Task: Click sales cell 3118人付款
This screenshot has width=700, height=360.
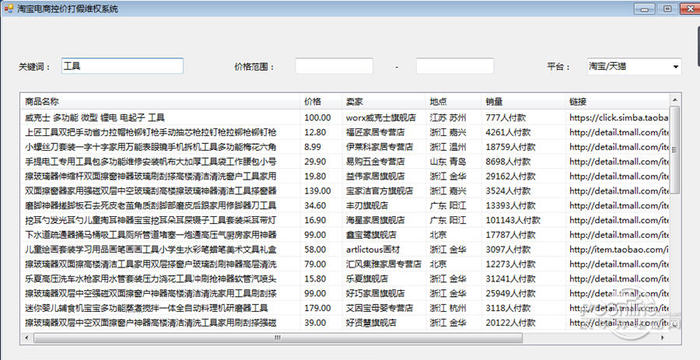Action: (508, 308)
